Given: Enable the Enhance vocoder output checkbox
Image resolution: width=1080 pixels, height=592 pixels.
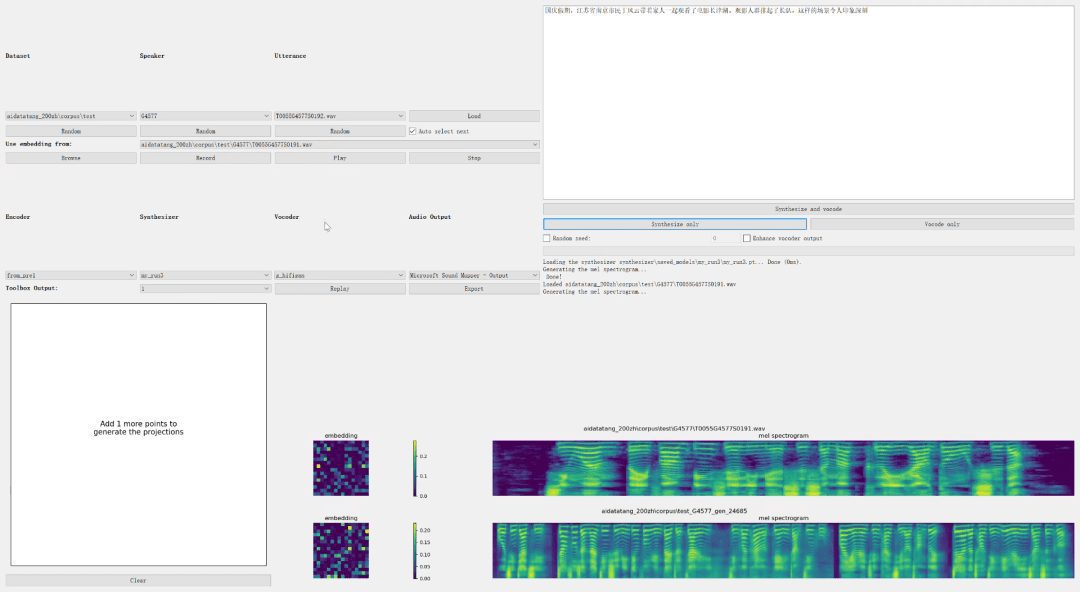Looking at the screenshot, I should point(747,238).
